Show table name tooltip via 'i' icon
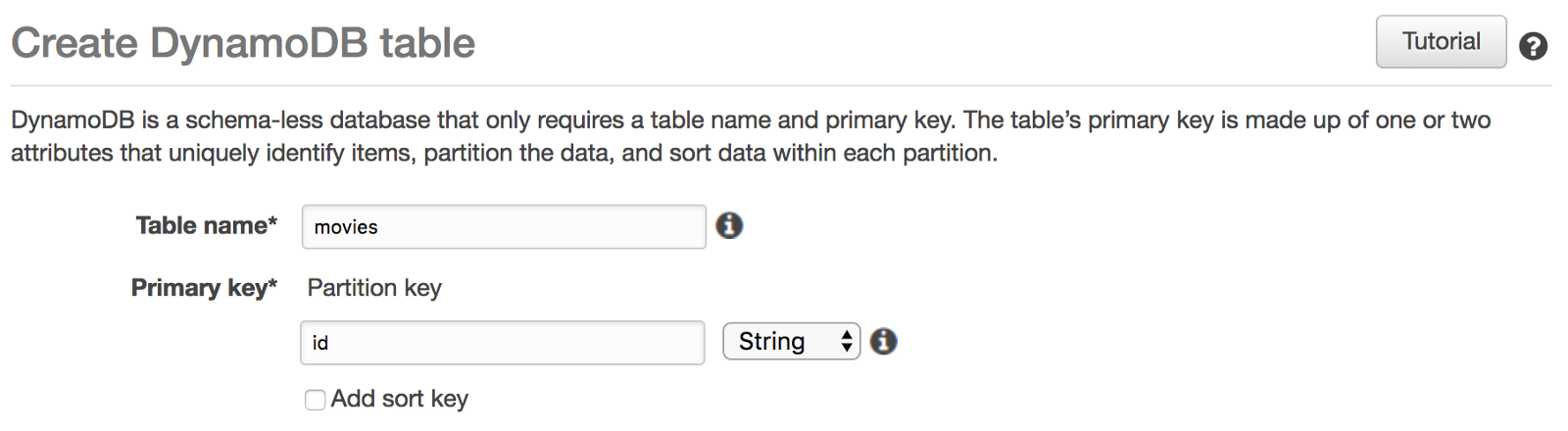Image resolution: width=1568 pixels, height=431 pixels. [729, 225]
